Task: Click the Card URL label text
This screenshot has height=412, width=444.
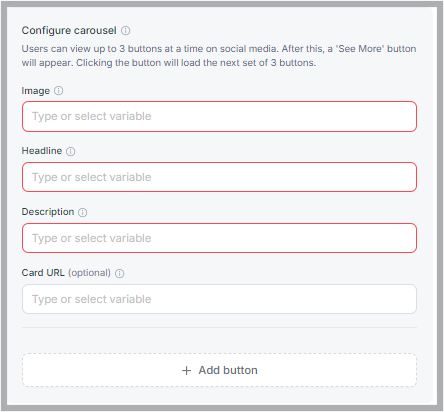Action: pyautogui.click(x=43, y=273)
